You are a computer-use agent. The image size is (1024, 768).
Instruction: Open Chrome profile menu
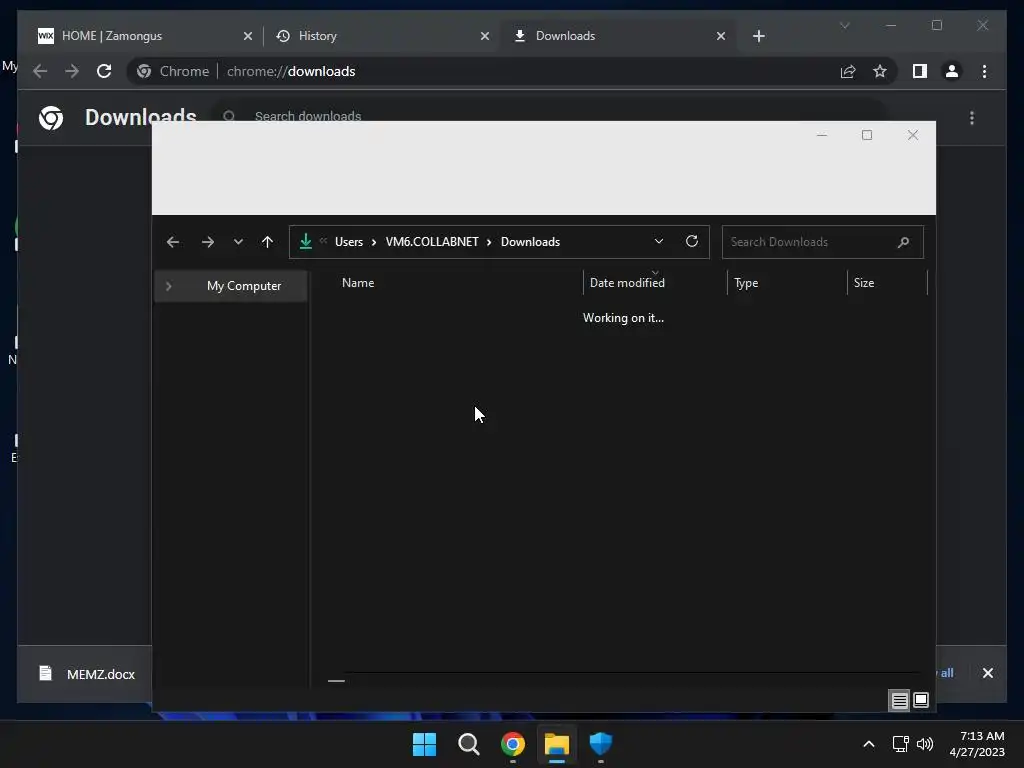(952, 71)
